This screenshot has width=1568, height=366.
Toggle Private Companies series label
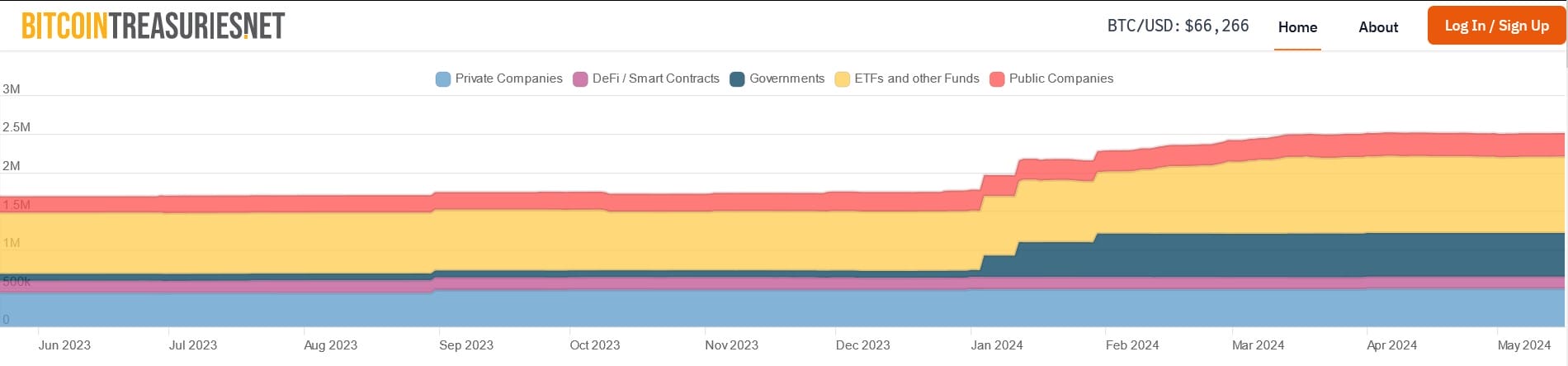point(508,78)
